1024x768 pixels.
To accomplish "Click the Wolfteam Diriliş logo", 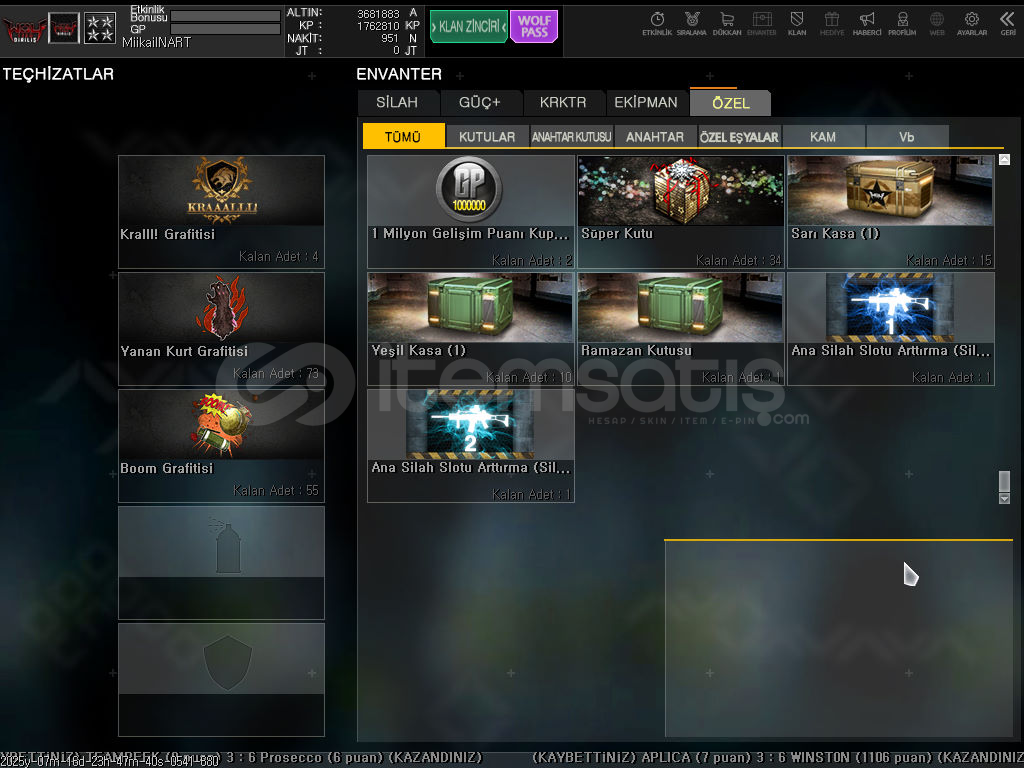I will (24, 29).
